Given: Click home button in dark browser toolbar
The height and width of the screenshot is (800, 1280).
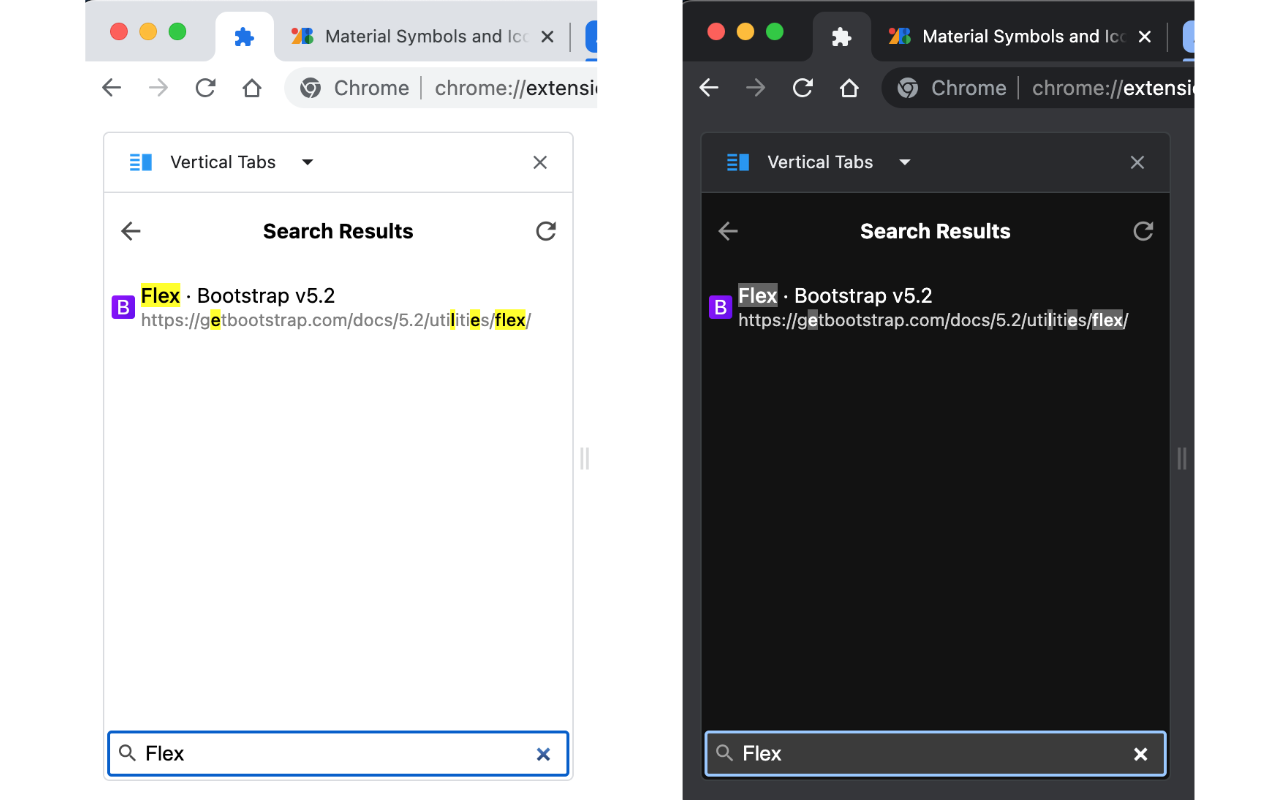Looking at the screenshot, I should tap(849, 88).
